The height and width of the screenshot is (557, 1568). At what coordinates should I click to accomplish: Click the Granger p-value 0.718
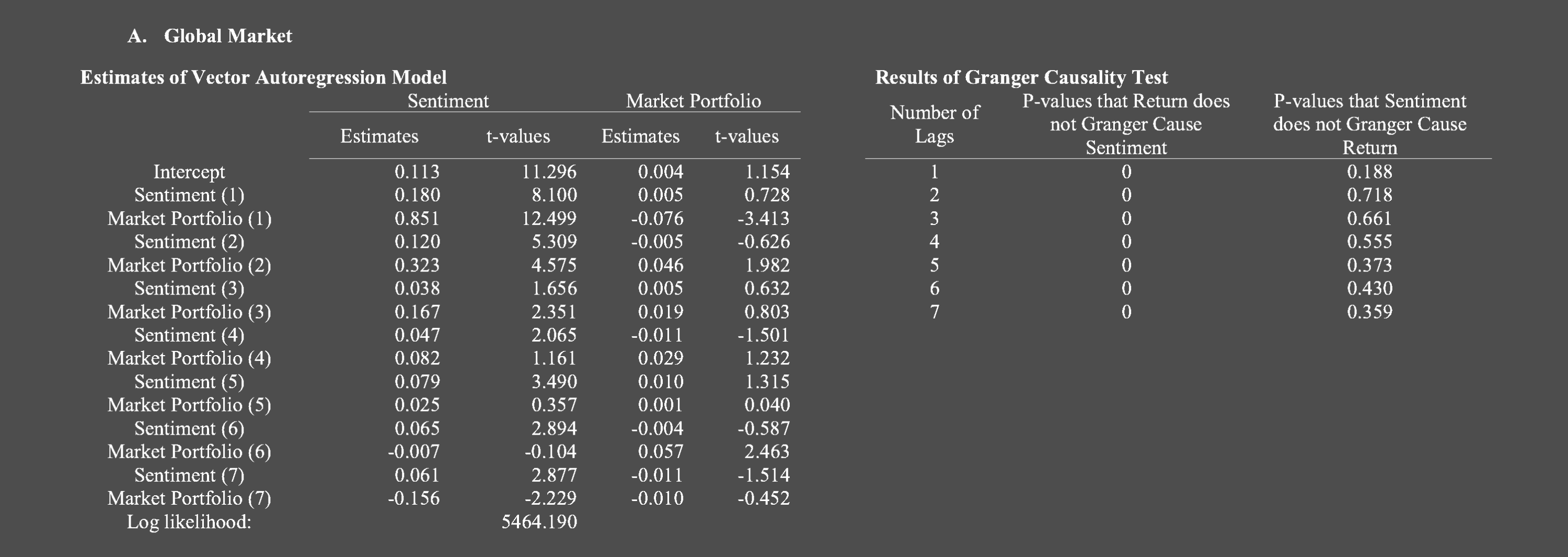coord(1369,195)
